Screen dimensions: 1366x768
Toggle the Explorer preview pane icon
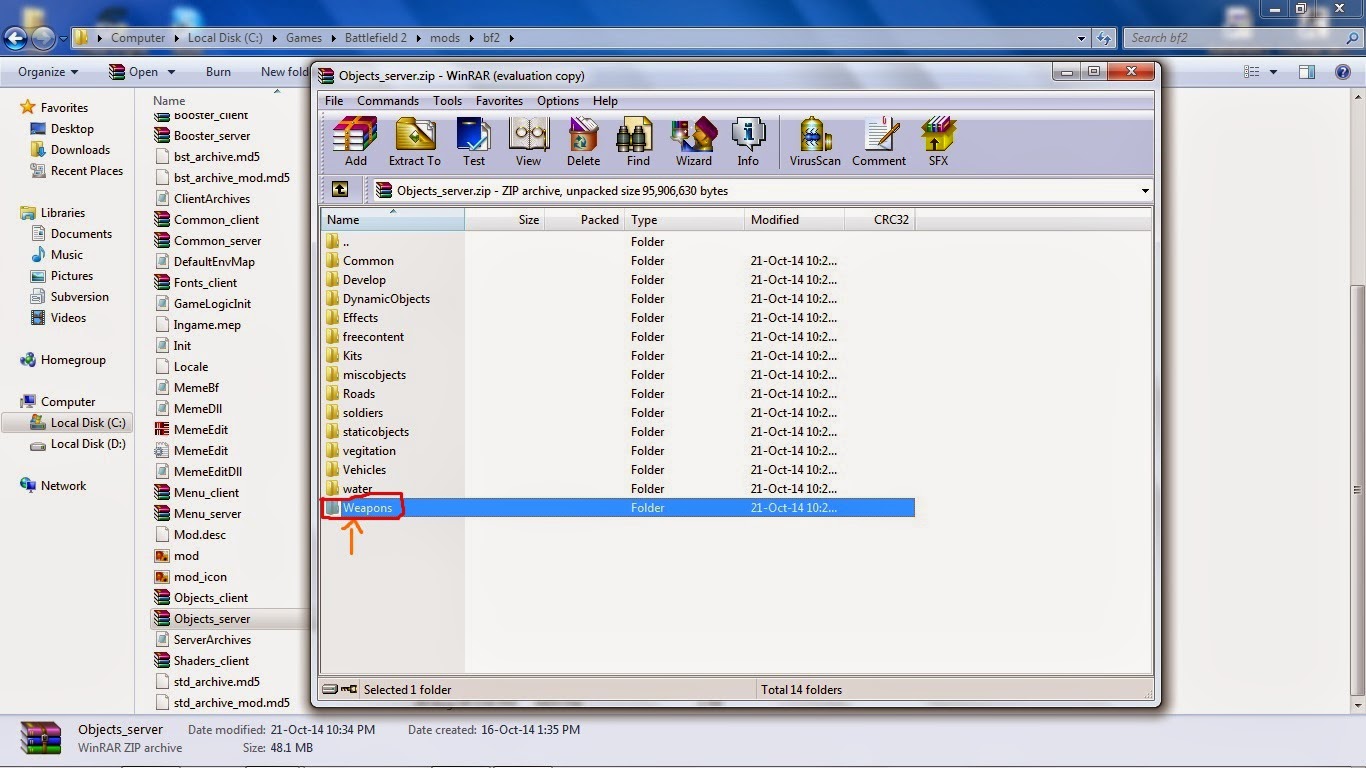(x=1307, y=72)
